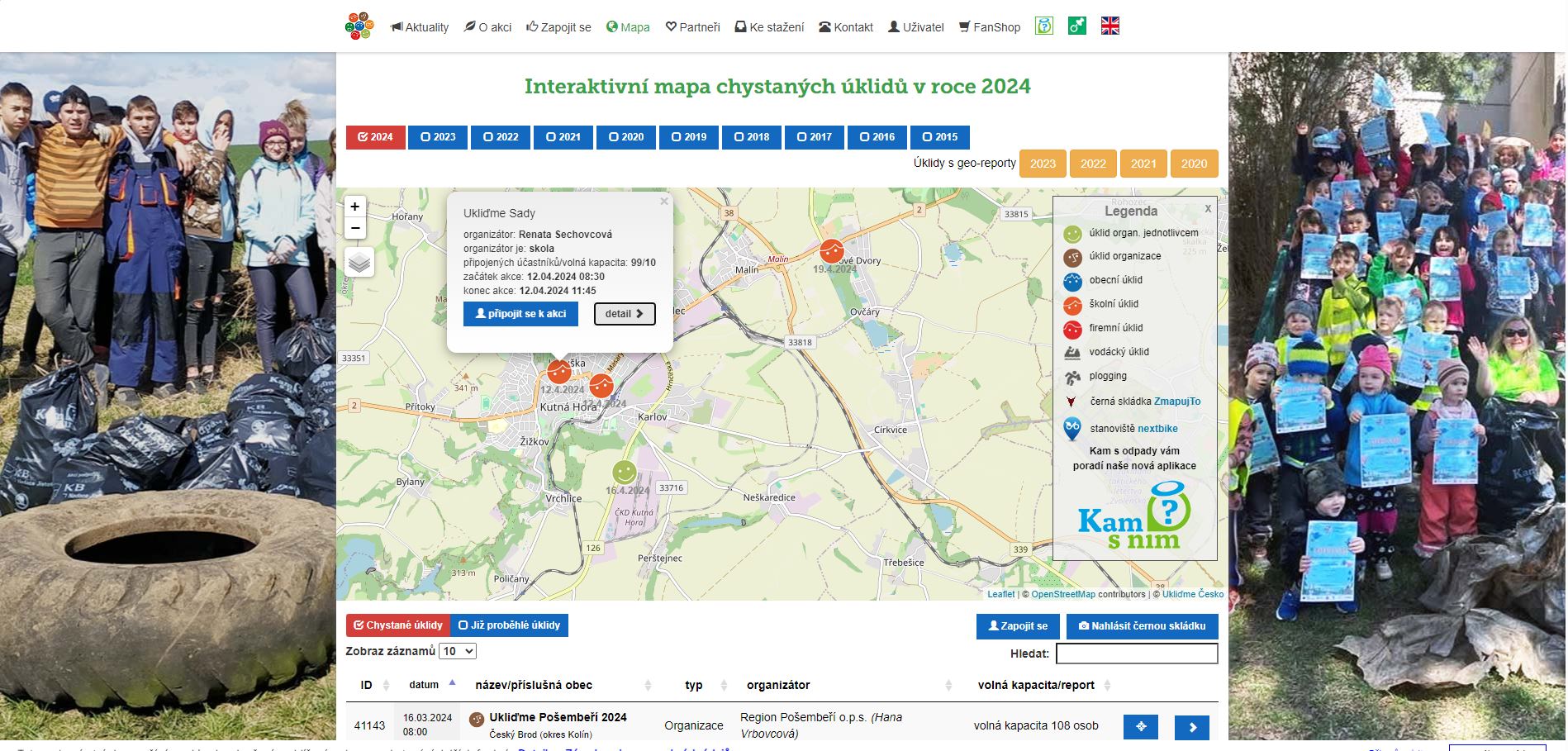Click Nahlásit černou skládku button

coord(1143,626)
